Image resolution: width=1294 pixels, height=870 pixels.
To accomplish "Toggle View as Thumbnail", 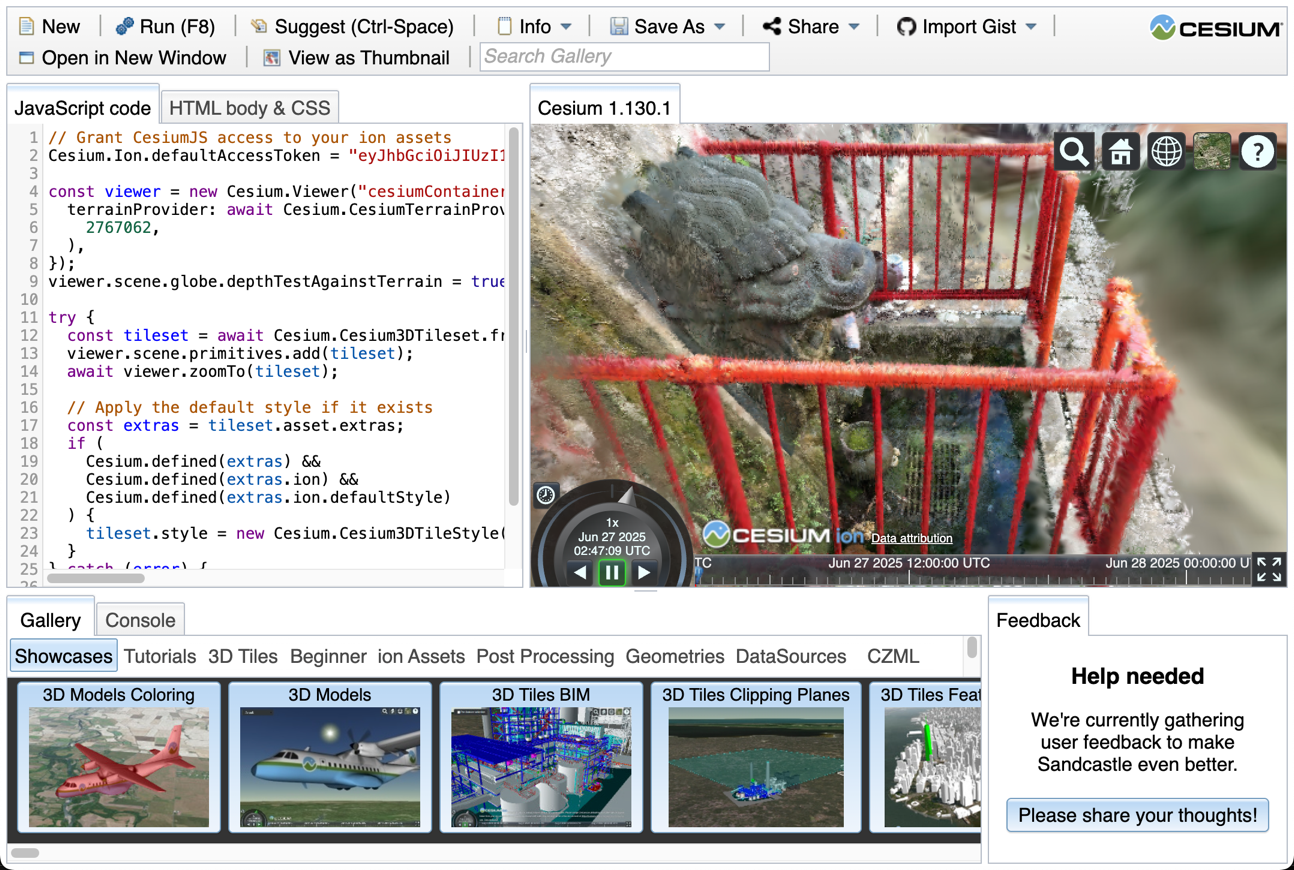I will tap(356, 58).
